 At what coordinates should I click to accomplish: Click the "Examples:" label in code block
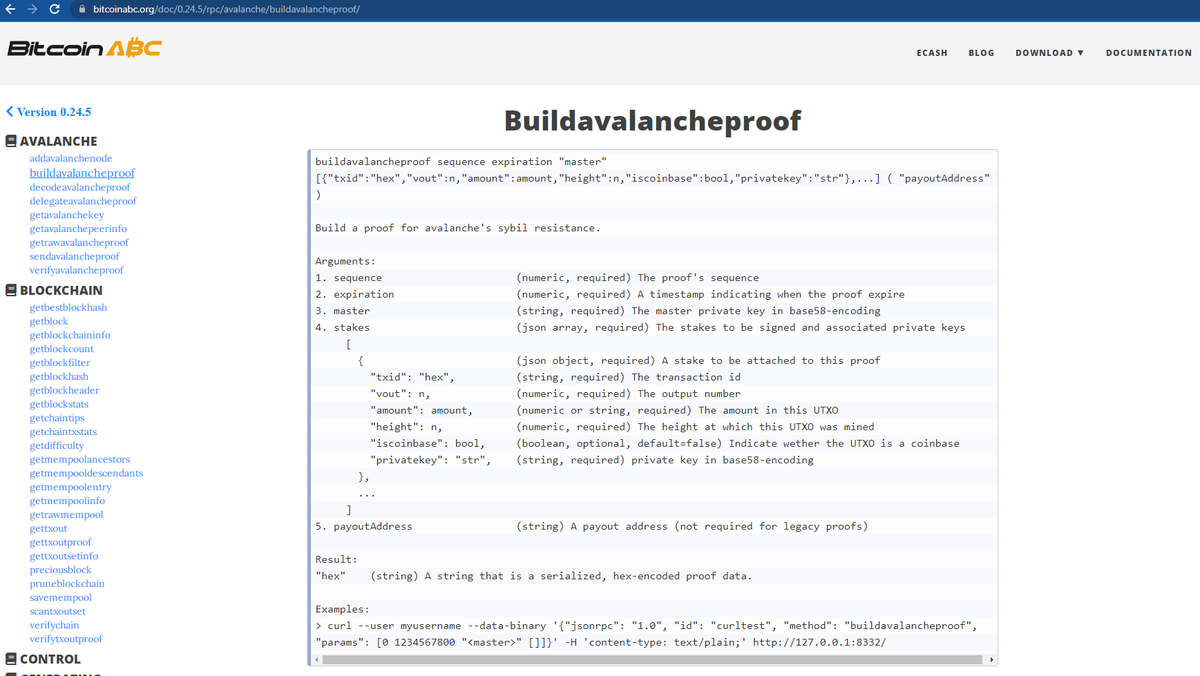342,609
